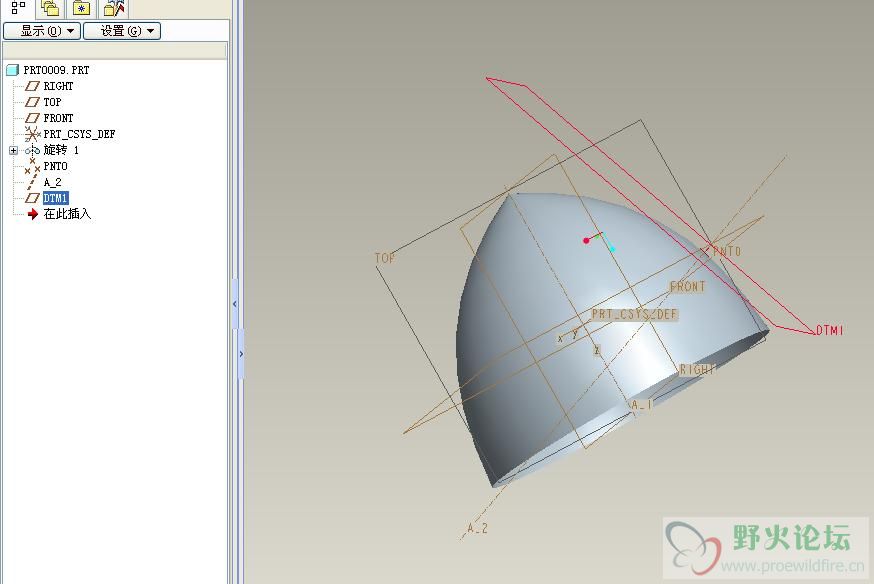Select the 旋转 1 revolve feature
The width and height of the screenshot is (874, 584).
point(61,150)
